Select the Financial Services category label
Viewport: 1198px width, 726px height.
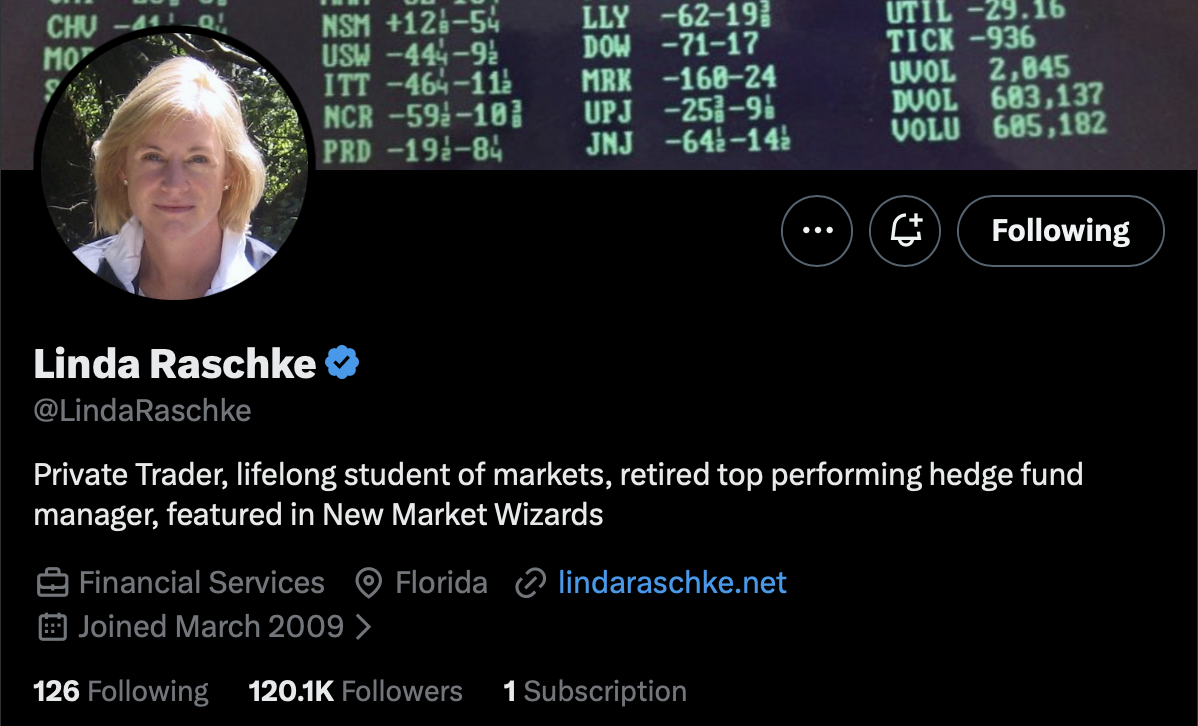pos(201,583)
